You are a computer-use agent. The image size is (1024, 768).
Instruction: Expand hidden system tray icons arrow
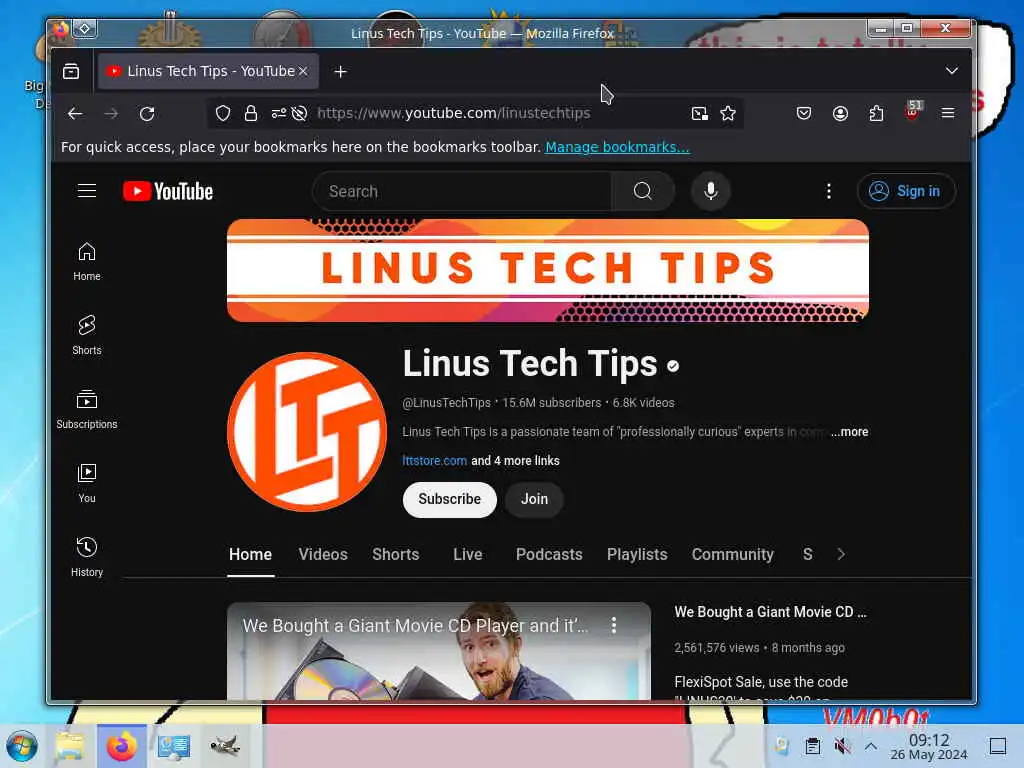(x=871, y=746)
